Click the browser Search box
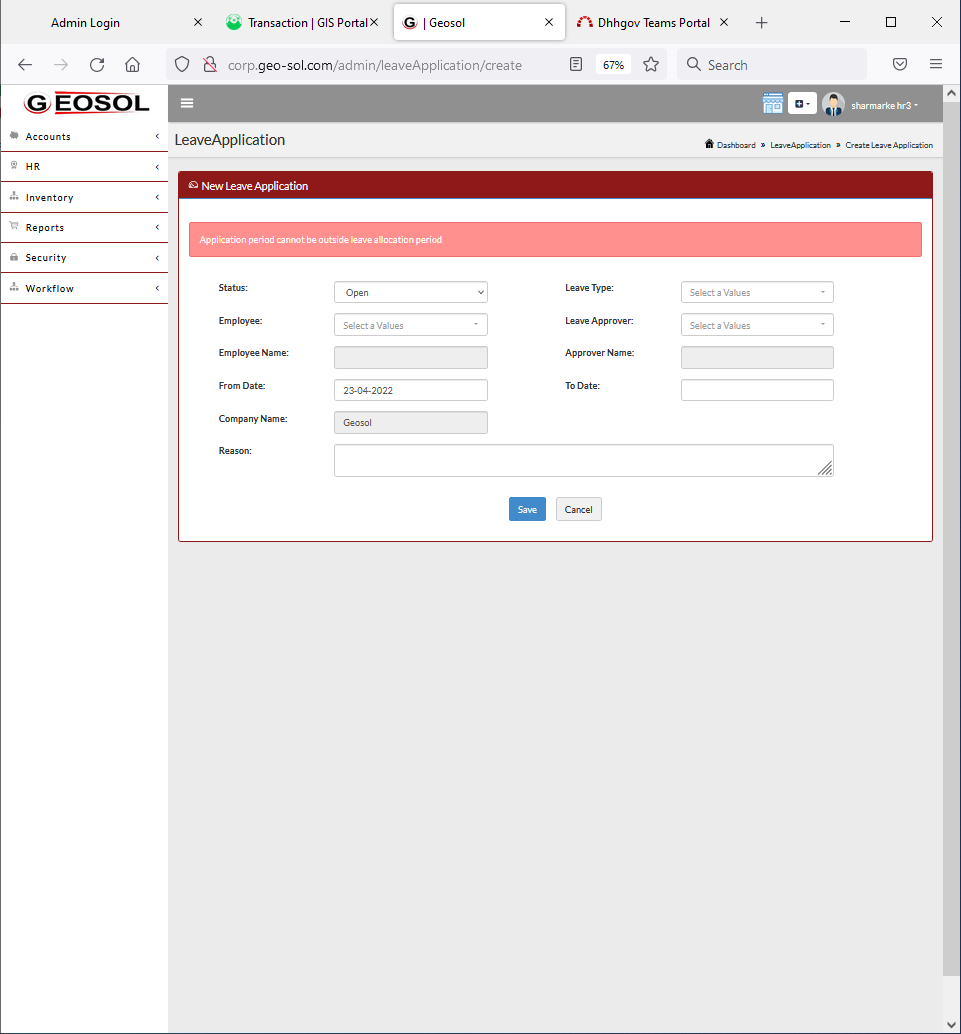Viewport: 961px width, 1034px height. tap(772, 65)
